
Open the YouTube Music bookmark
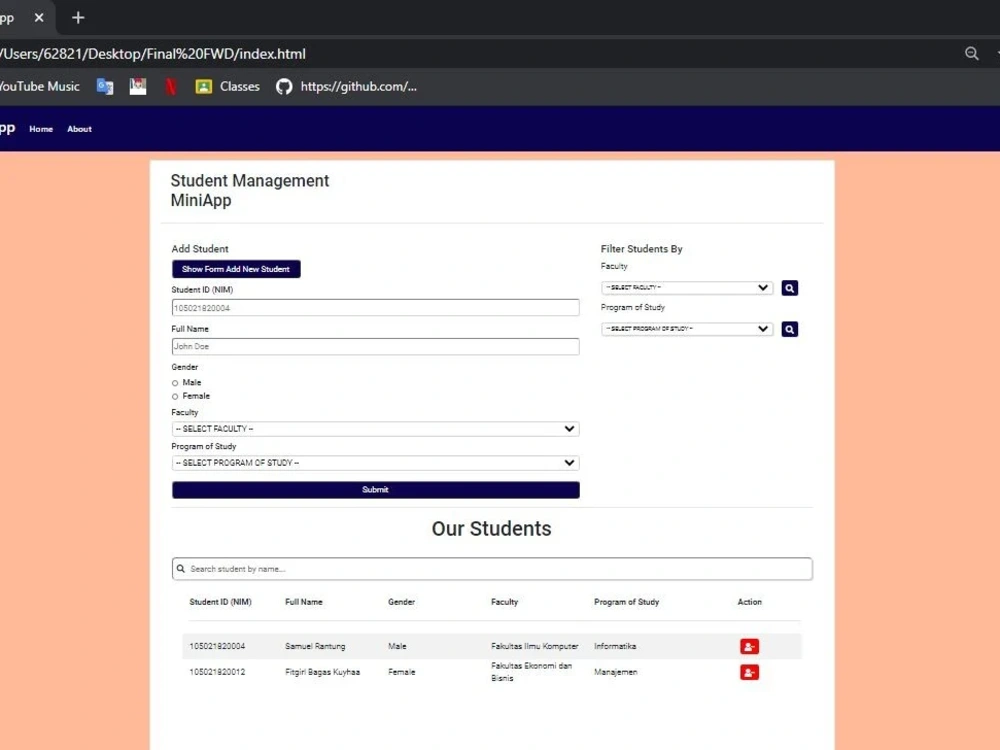point(40,87)
